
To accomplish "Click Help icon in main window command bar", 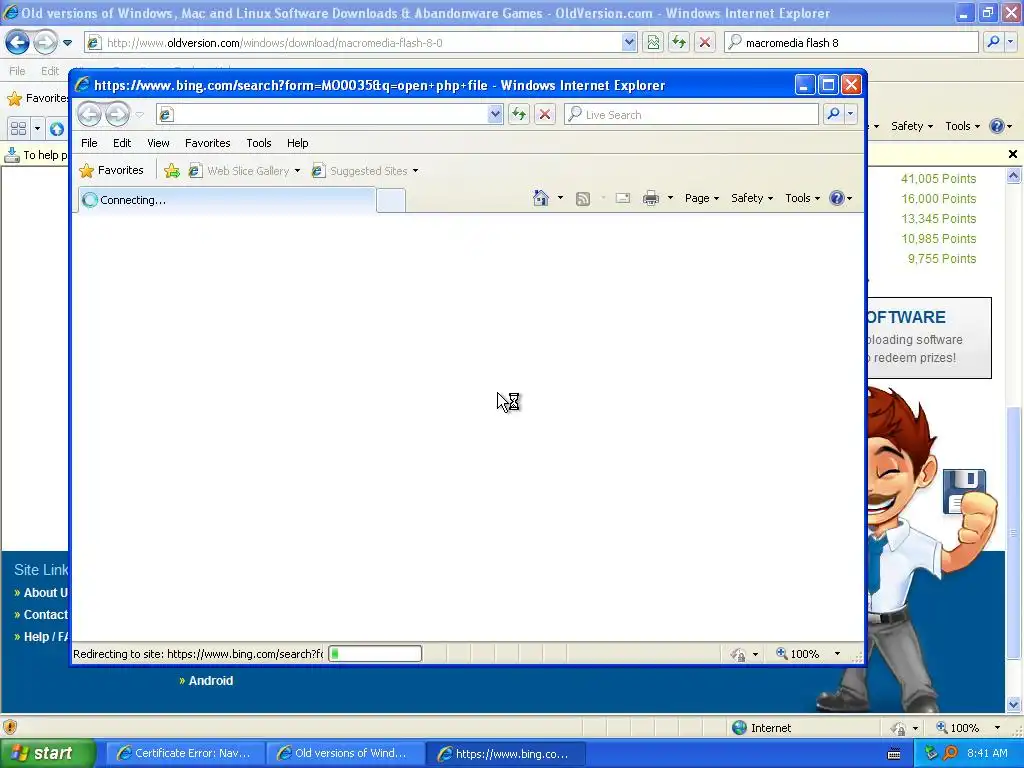I will pos(997,126).
